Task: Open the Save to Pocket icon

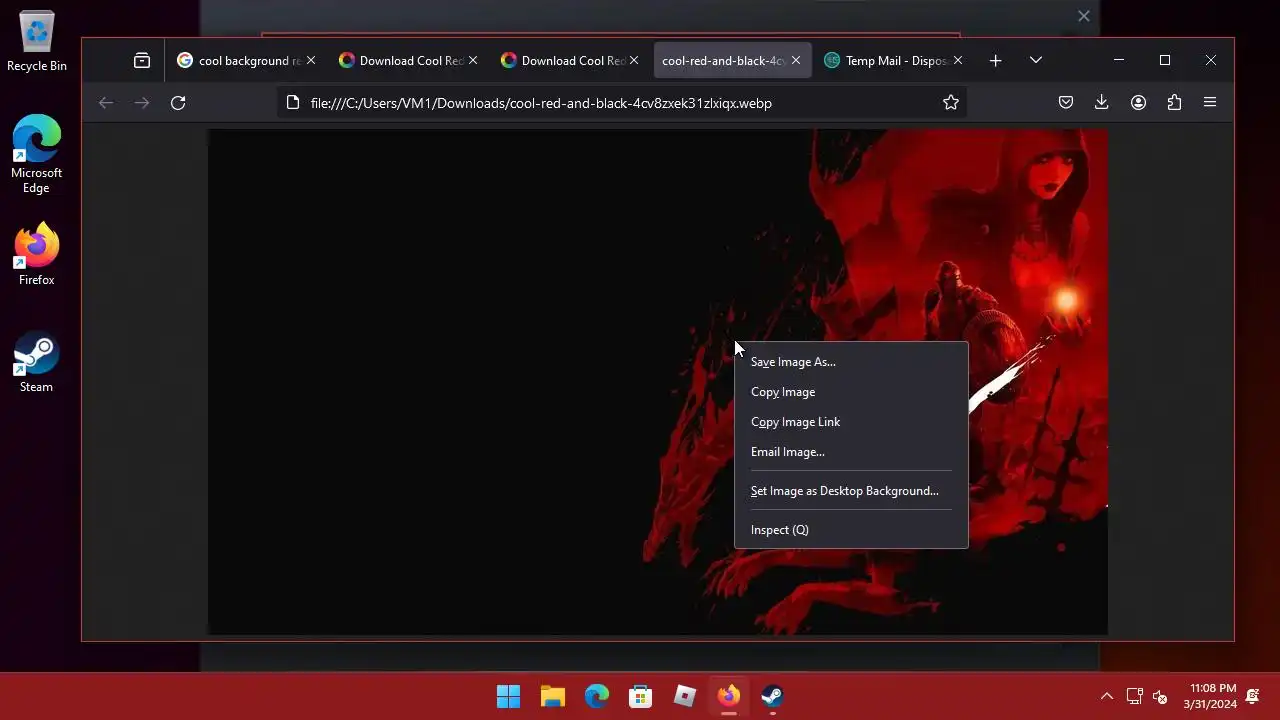Action: [x=1066, y=103]
